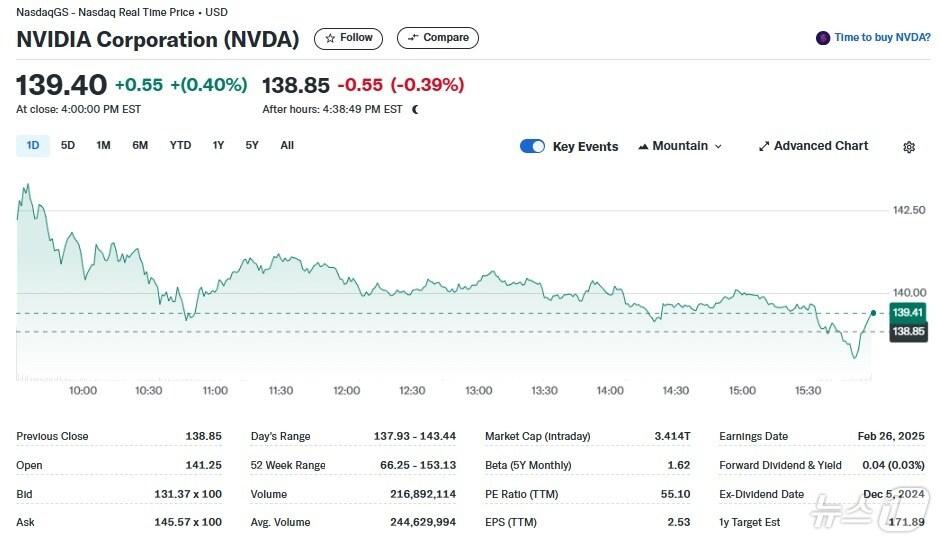Show the 6M chart range
This screenshot has height=544, width=940.
tap(140, 146)
